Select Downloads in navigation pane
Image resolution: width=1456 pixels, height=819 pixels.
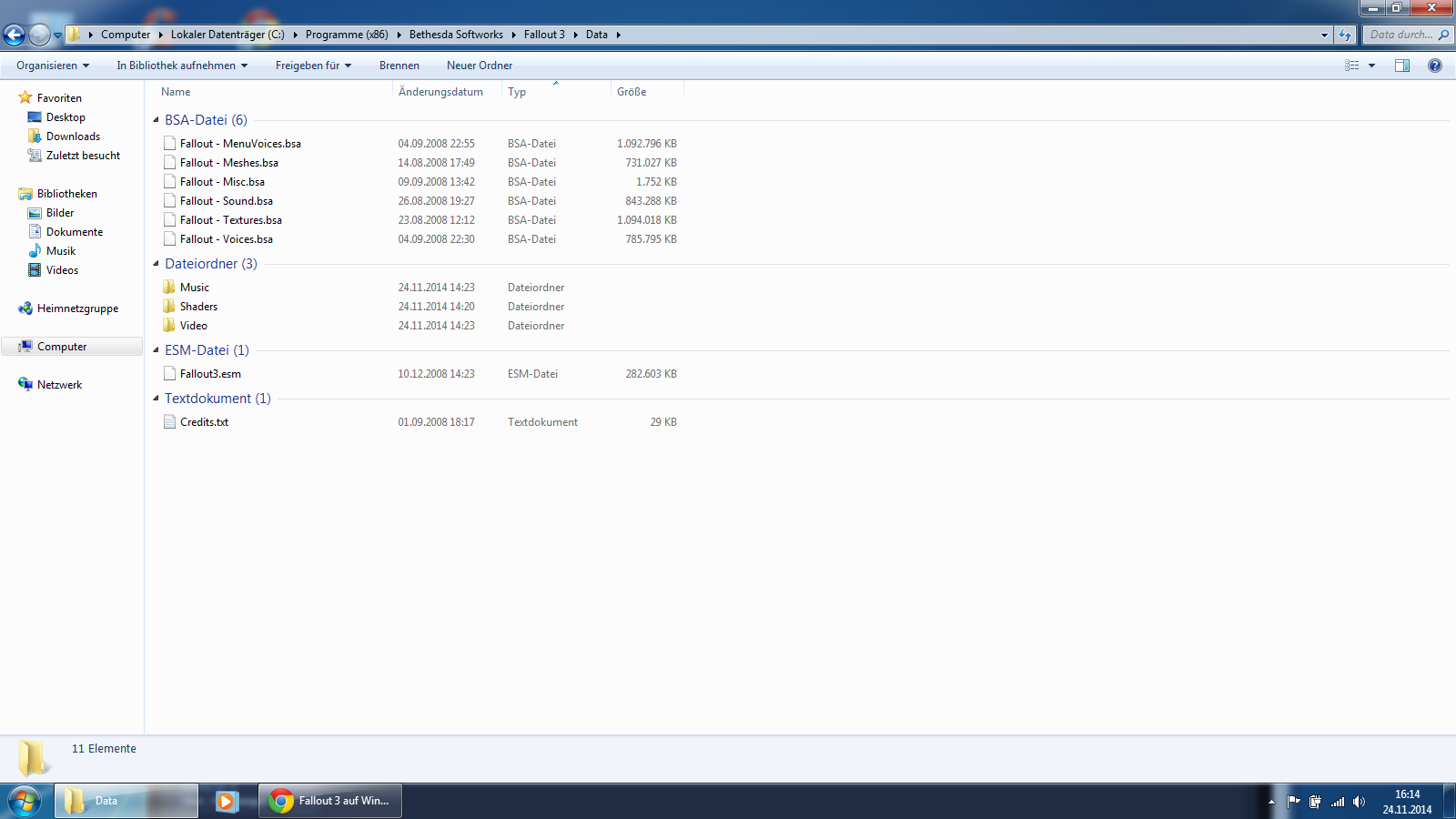pos(73,136)
